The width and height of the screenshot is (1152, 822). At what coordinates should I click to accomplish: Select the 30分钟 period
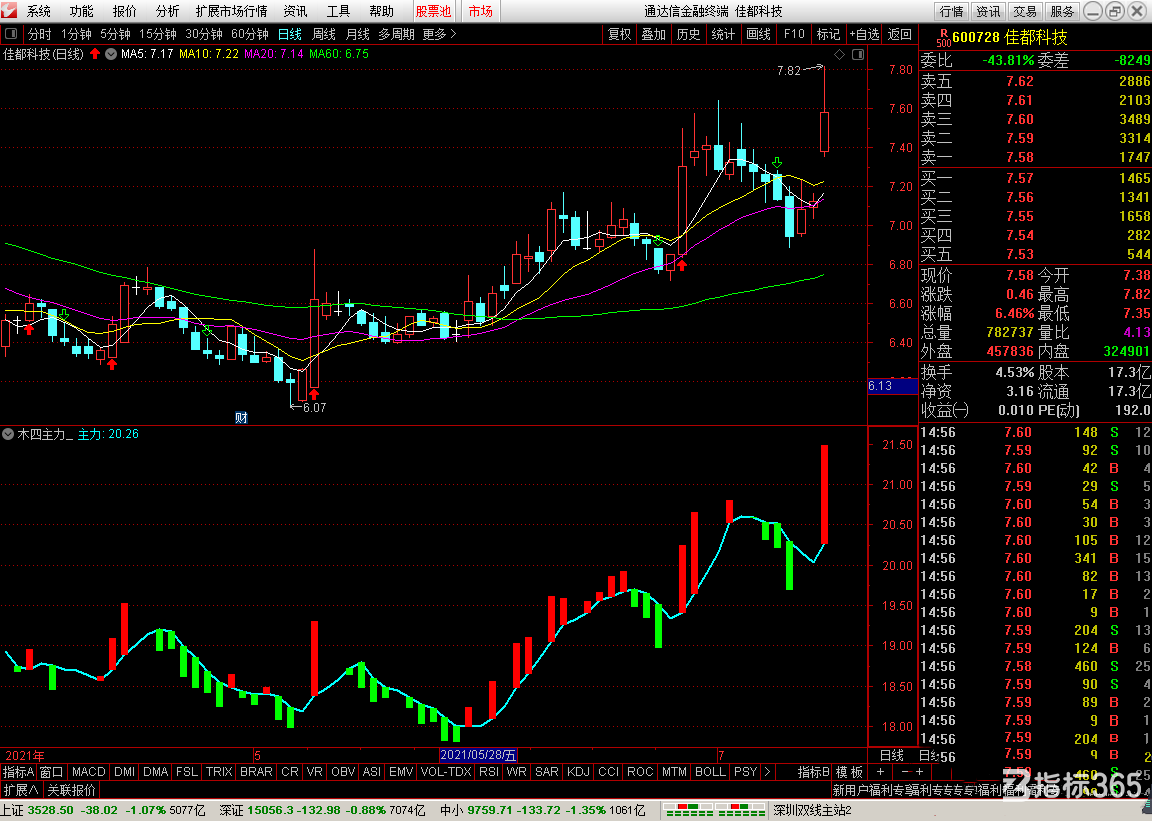click(204, 35)
